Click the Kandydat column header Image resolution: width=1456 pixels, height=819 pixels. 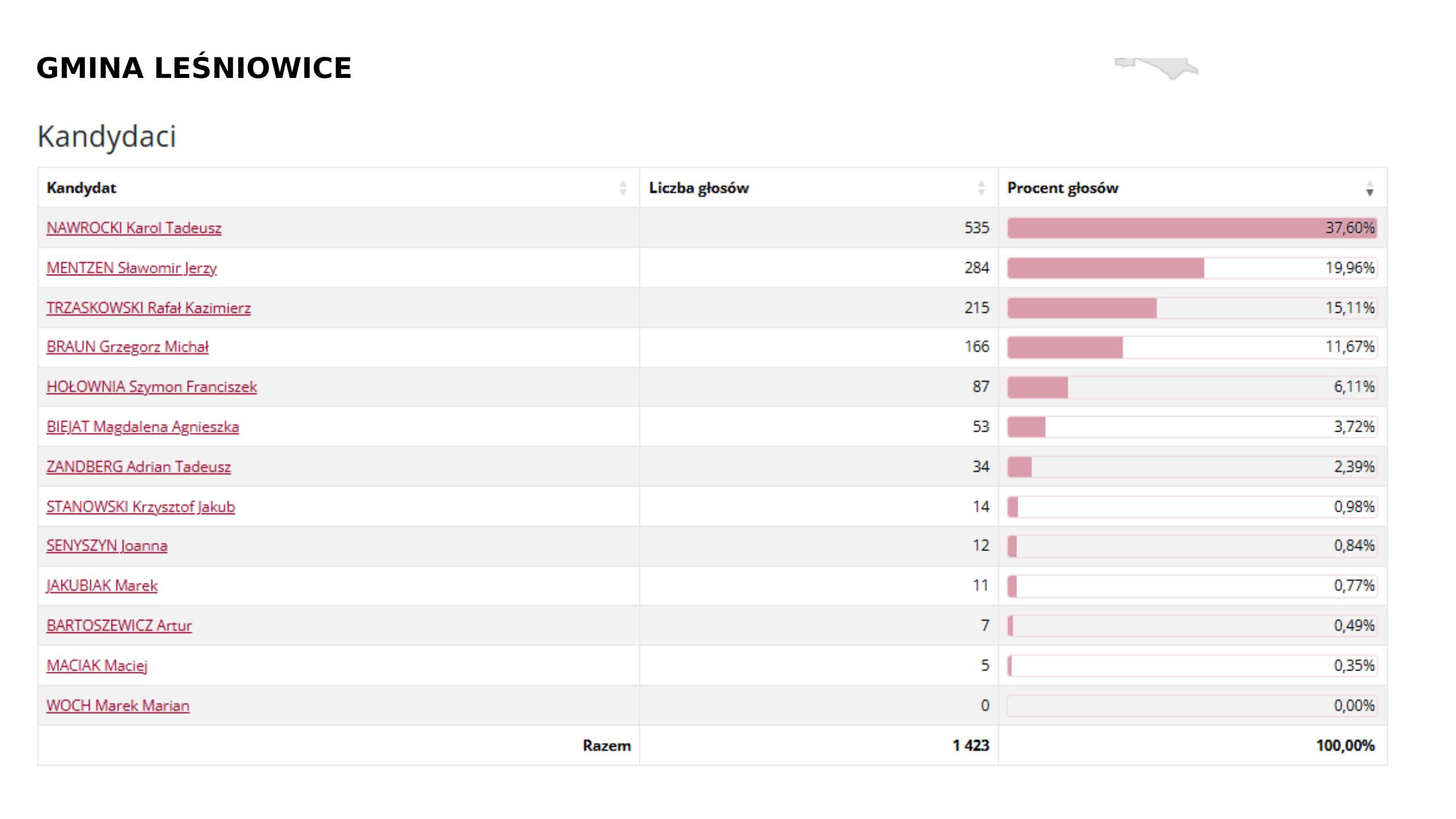[x=81, y=188]
